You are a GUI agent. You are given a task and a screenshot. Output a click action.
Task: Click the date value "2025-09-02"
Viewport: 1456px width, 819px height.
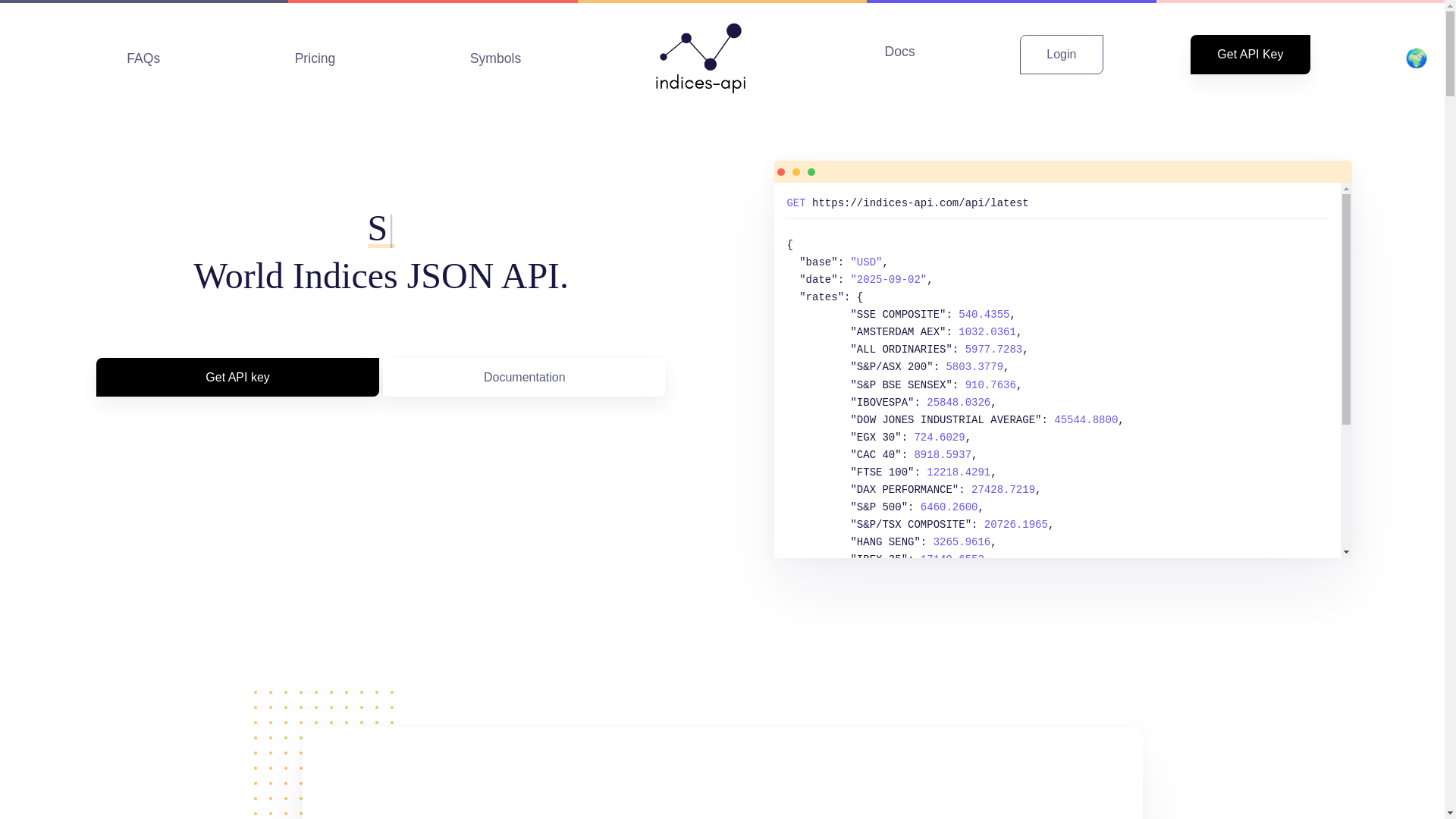[x=888, y=280]
